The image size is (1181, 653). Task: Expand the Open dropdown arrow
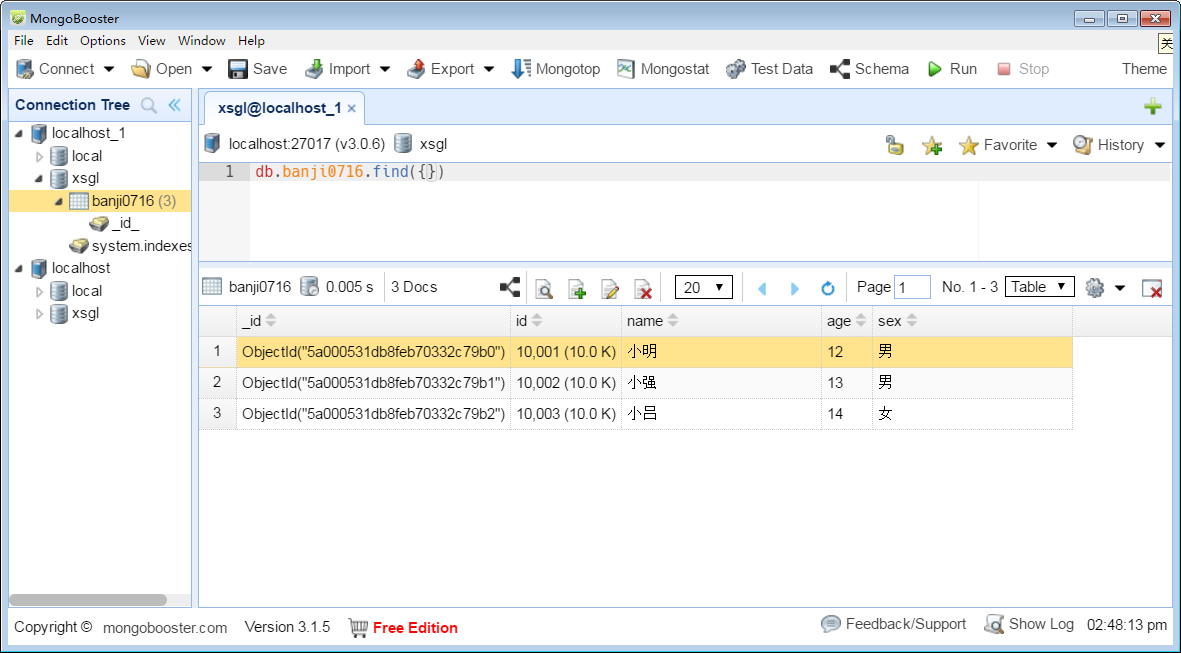207,69
